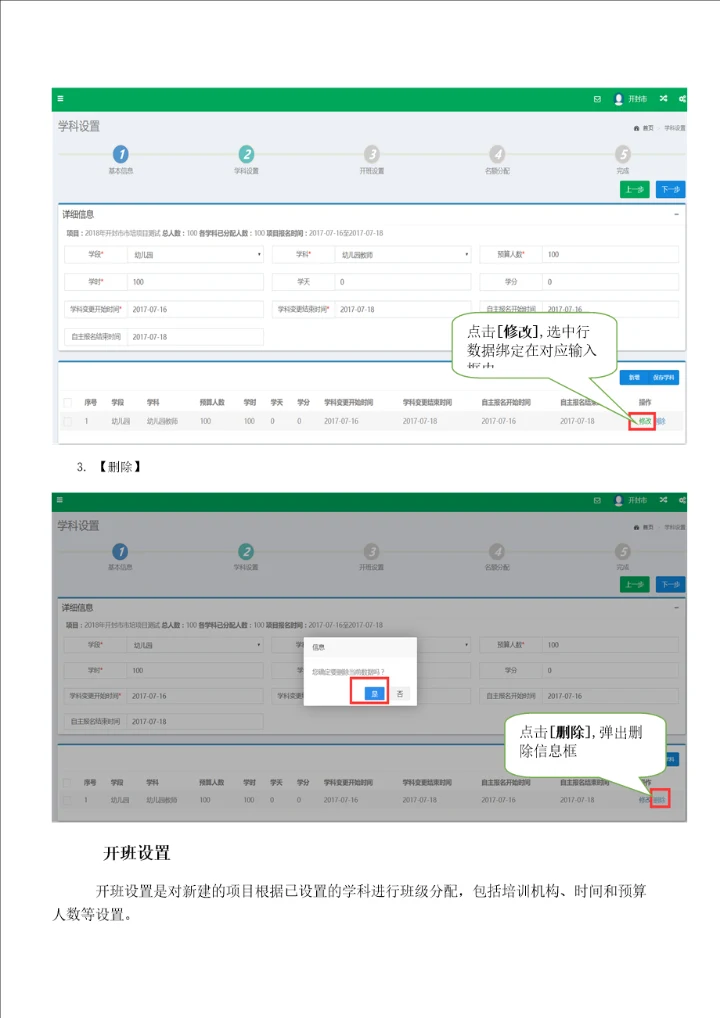720x1018 pixels.
Task: Click the 学时 input field in the upper form
Action: pyautogui.click(x=195, y=282)
